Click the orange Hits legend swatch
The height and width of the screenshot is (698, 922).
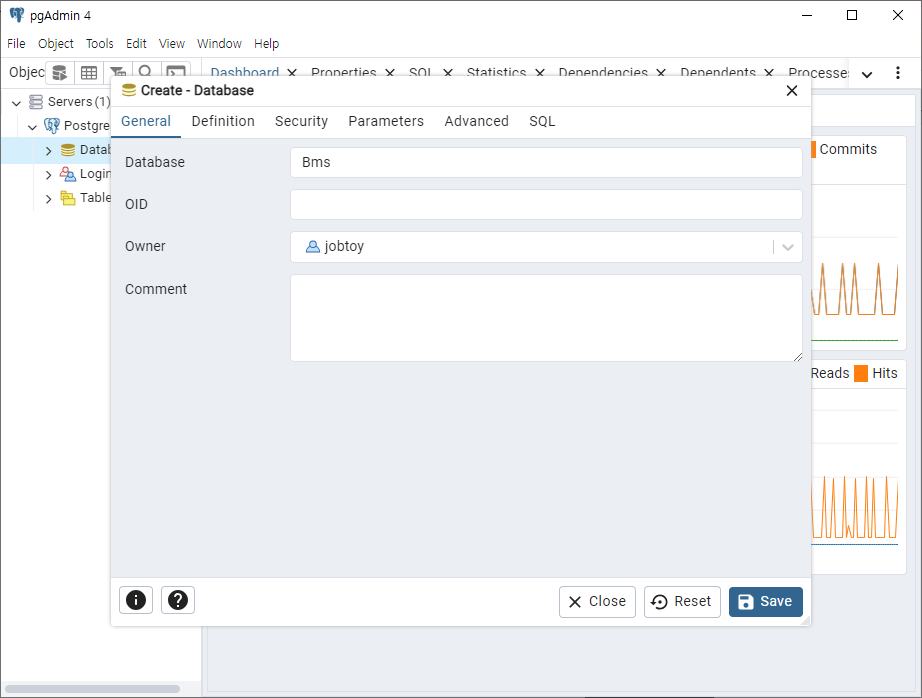point(861,373)
